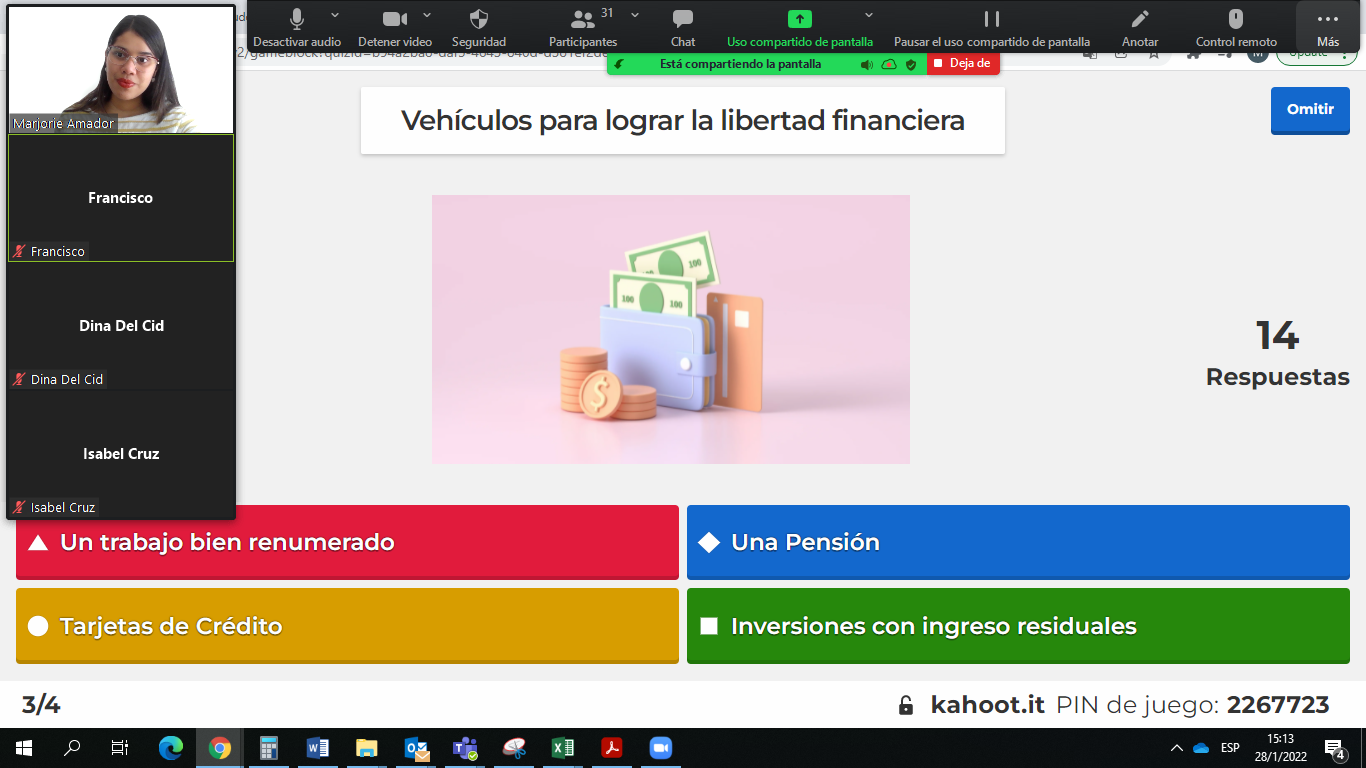Open Microsoft Teams from the taskbar
This screenshot has width=1366, height=768.
[465, 748]
